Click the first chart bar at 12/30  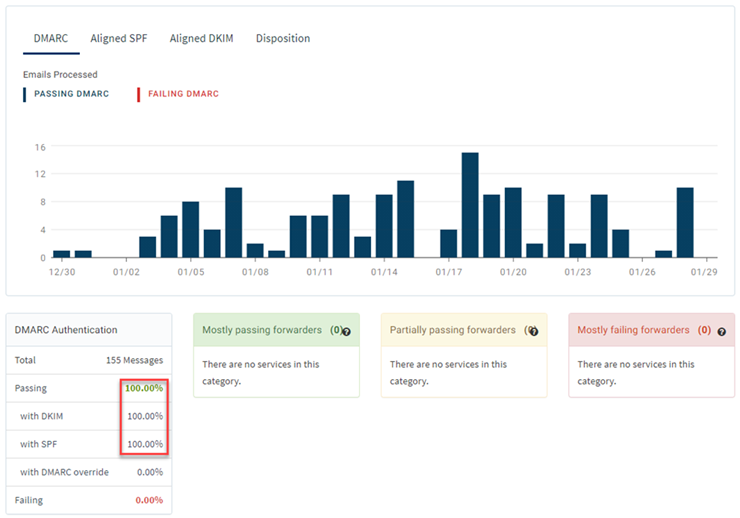click(62, 254)
